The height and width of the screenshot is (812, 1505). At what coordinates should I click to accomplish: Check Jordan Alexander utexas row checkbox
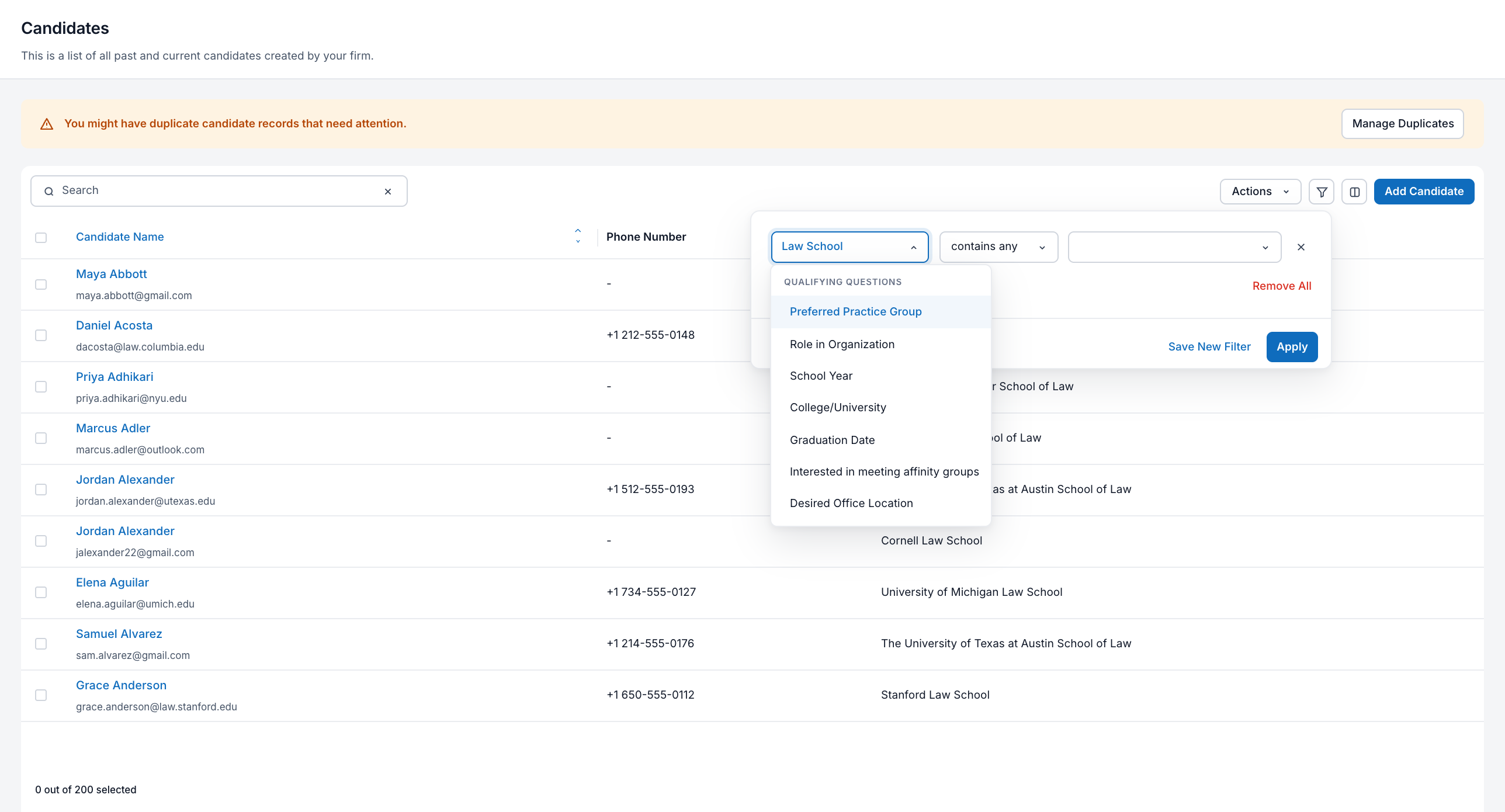tap(41, 490)
